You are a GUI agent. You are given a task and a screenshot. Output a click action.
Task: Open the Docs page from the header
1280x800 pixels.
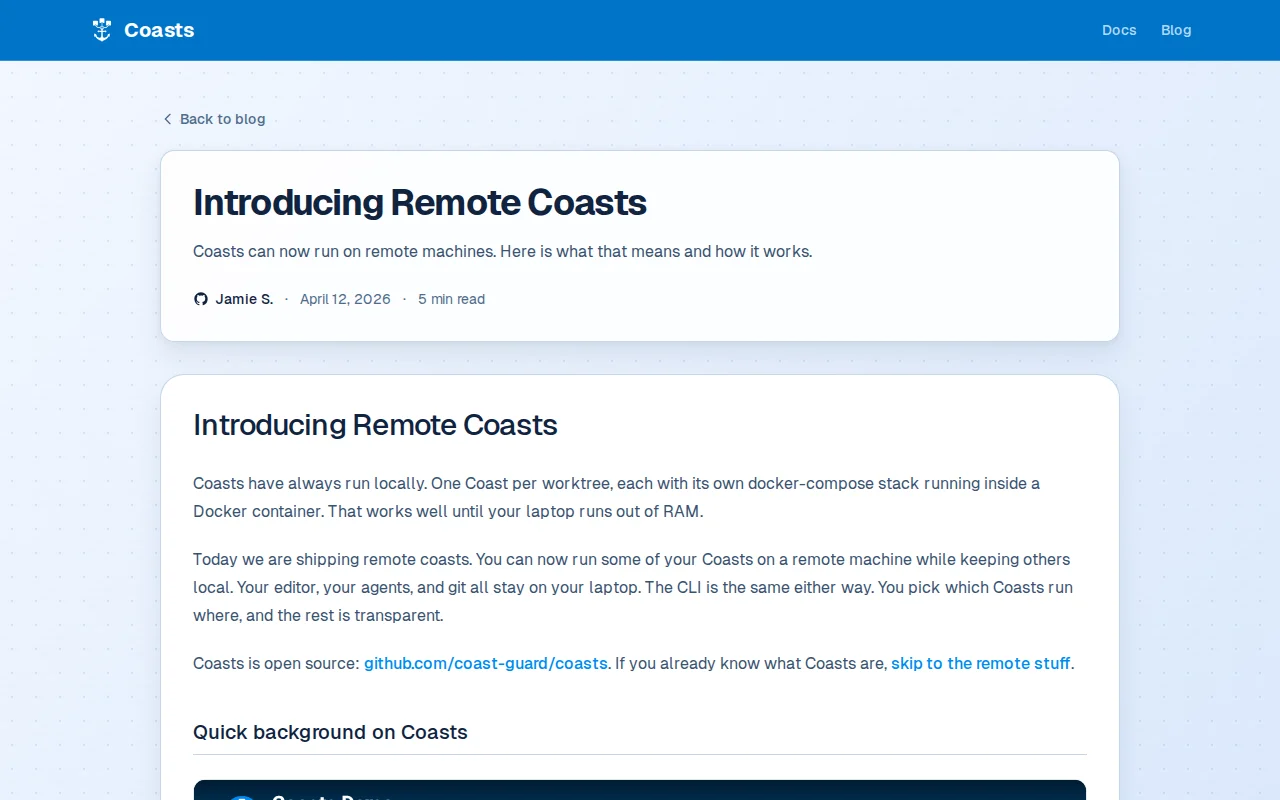tap(1119, 30)
